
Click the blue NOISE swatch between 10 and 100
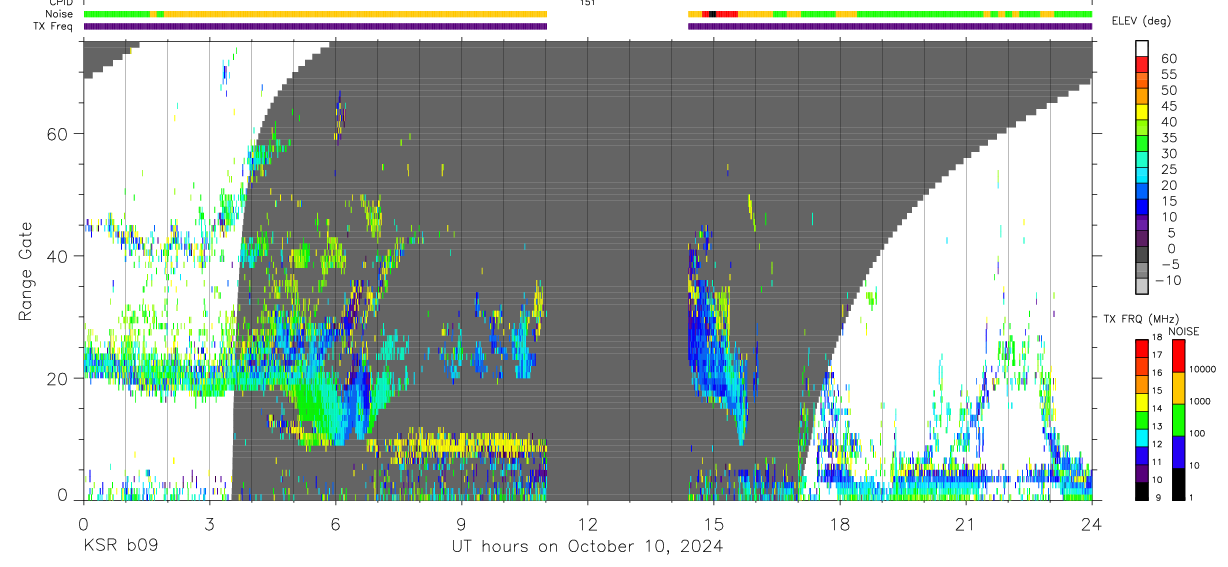click(1179, 452)
